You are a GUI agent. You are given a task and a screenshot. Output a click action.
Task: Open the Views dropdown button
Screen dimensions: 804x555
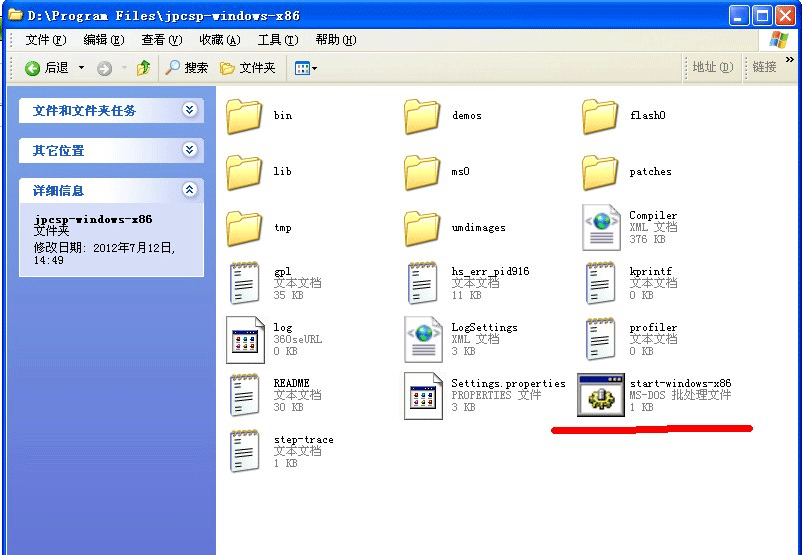tap(306, 68)
